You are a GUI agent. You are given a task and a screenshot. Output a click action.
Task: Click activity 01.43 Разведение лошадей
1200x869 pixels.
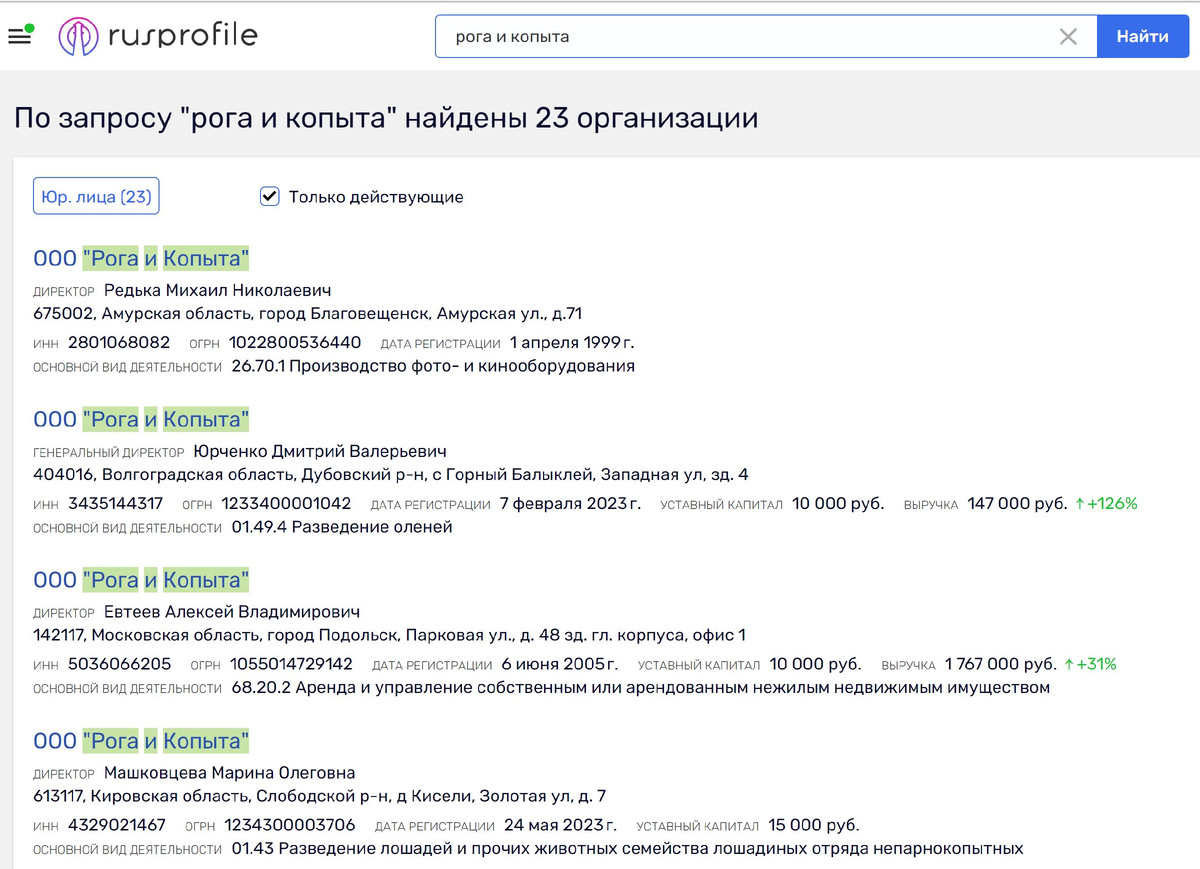pyautogui.click(x=627, y=849)
